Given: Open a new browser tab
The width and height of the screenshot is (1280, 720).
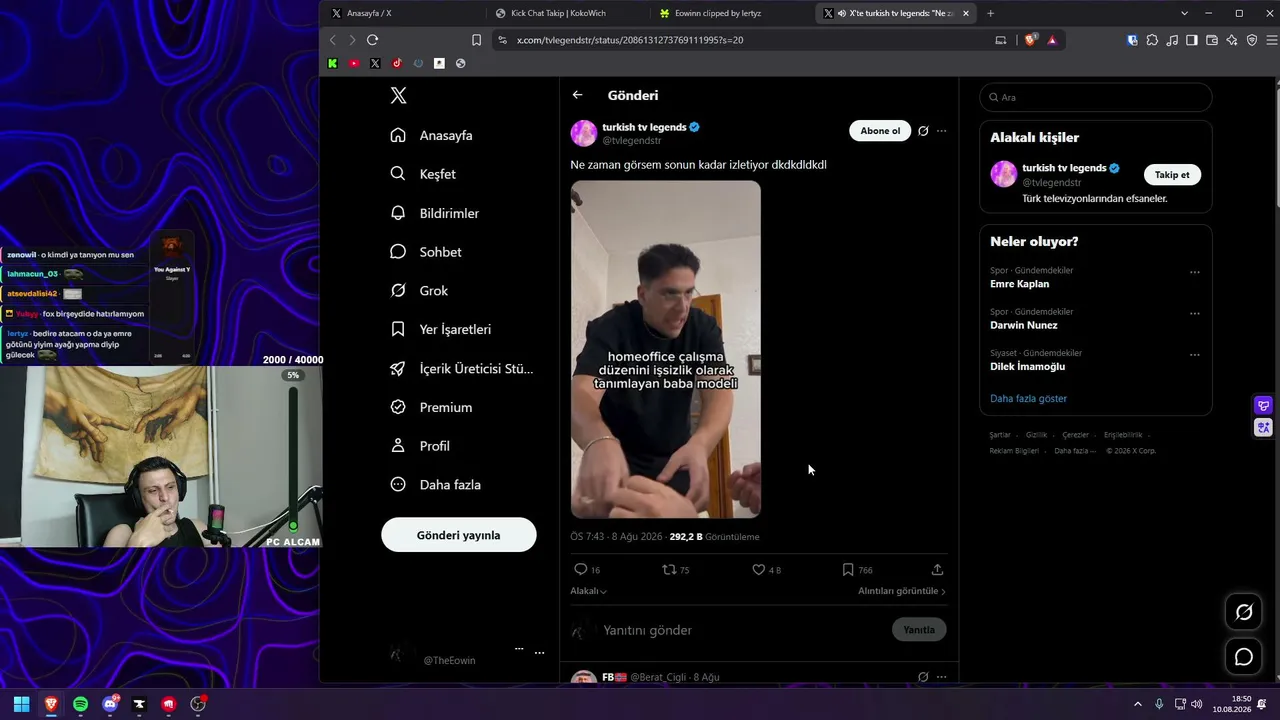Looking at the screenshot, I should (x=990, y=13).
